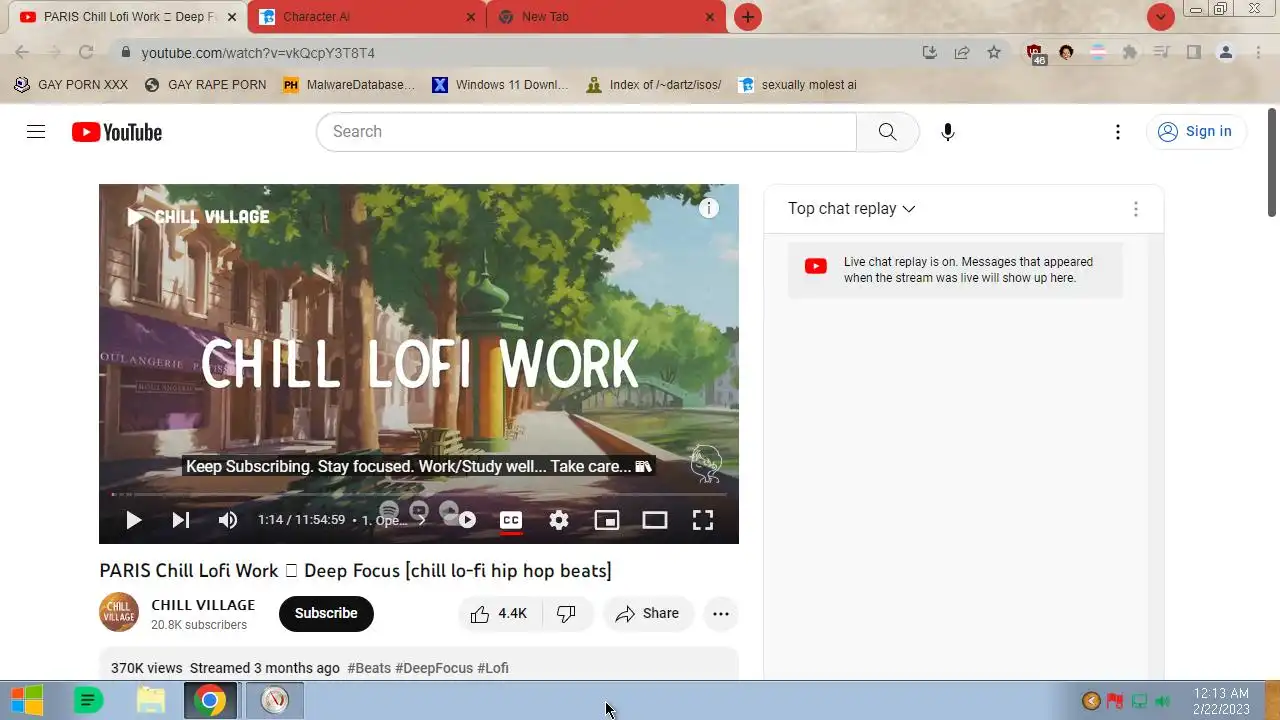The height and width of the screenshot is (720, 1280).
Task: Click the address bar URL
Action: coord(258,53)
